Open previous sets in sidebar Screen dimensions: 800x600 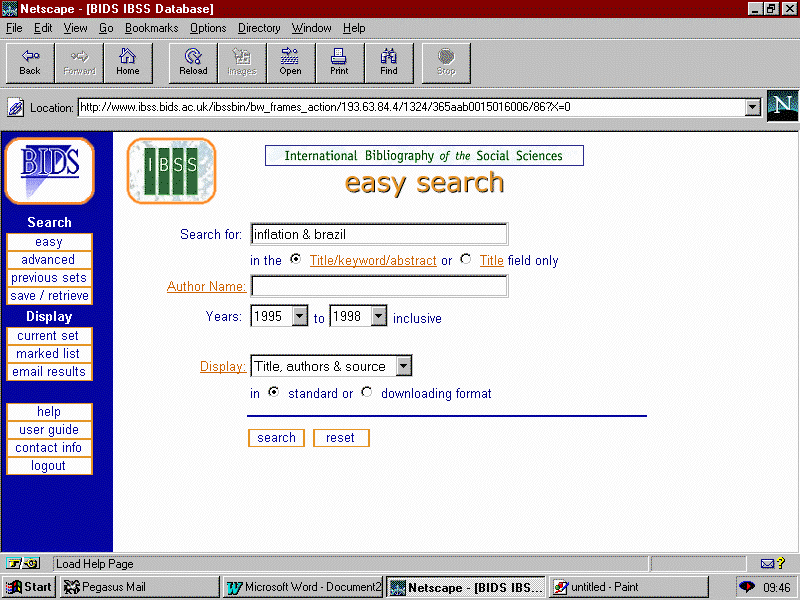(x=49, y=278)
